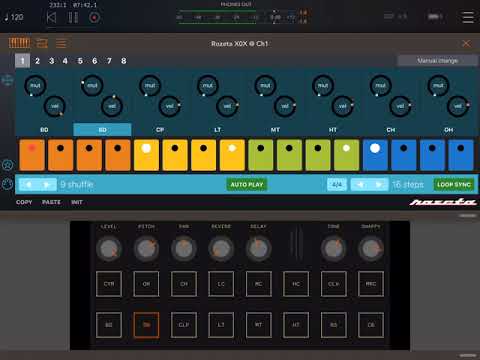Open the star favorites icon in sidebar
The height and width of the screenshot is (360, 480).
point(7,165)
